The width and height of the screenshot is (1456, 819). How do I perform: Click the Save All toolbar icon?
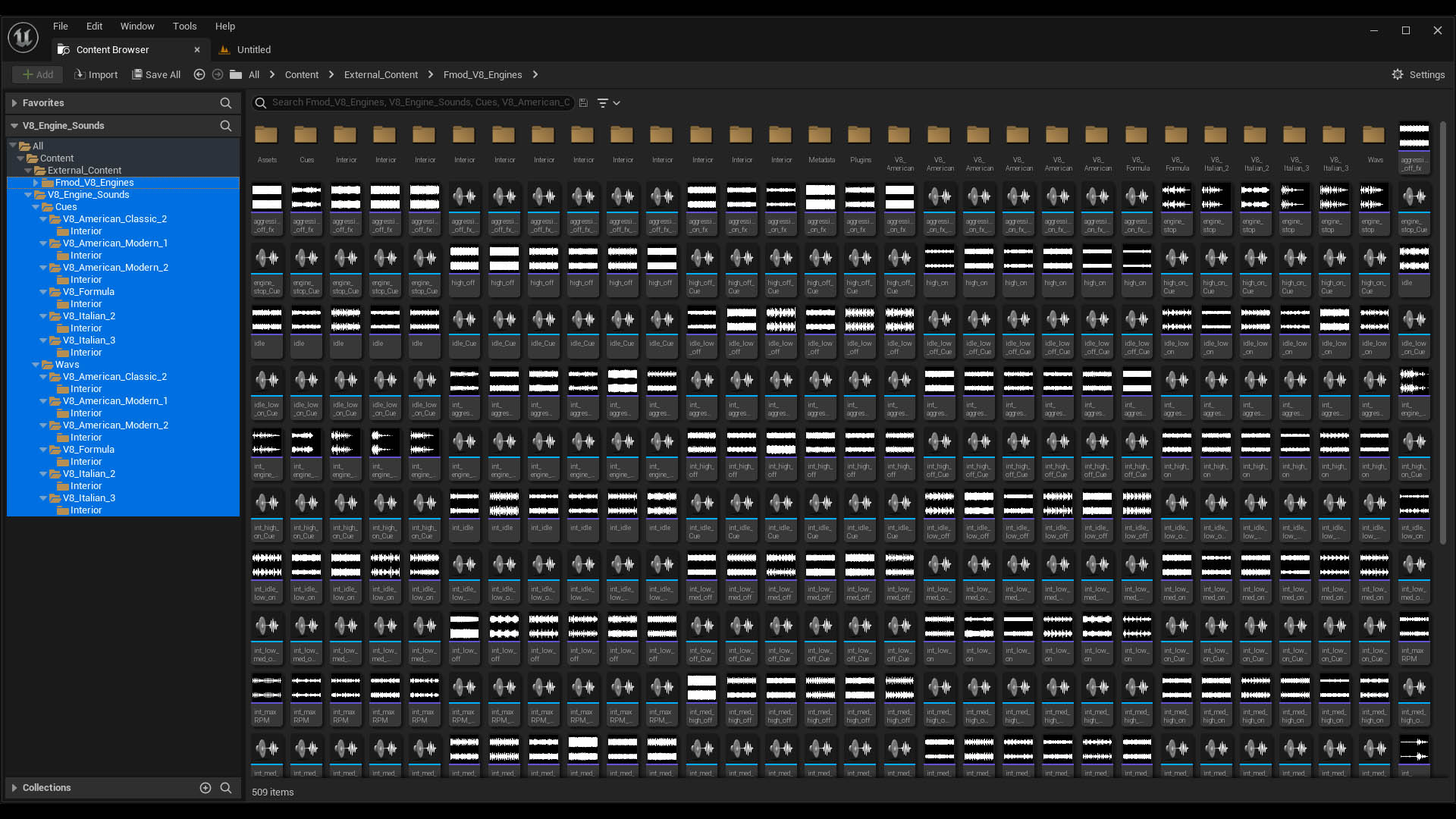coord(137,74)
